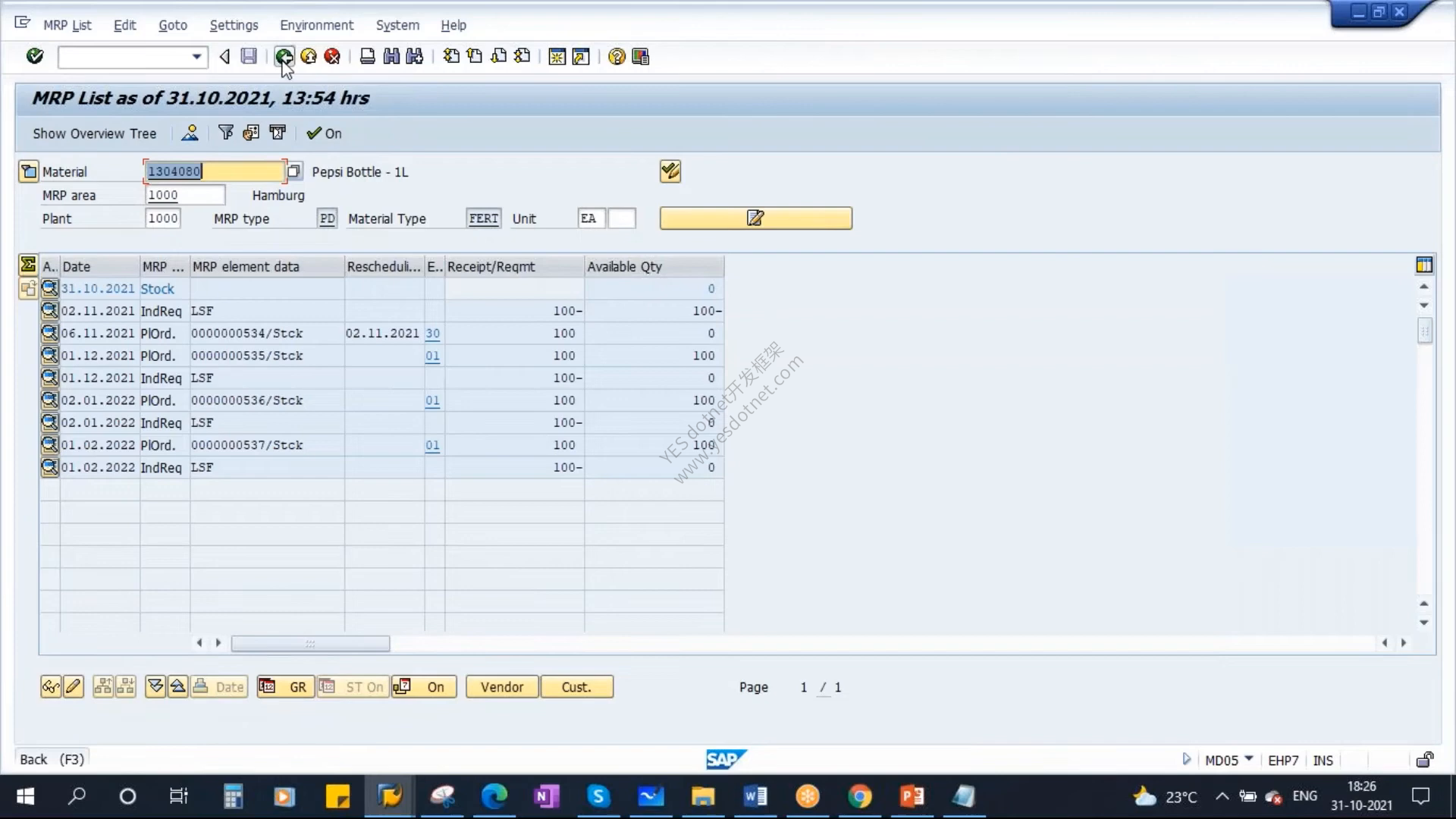
Task: Toggle the checkmark On button in header
Action: click(324, 133)
